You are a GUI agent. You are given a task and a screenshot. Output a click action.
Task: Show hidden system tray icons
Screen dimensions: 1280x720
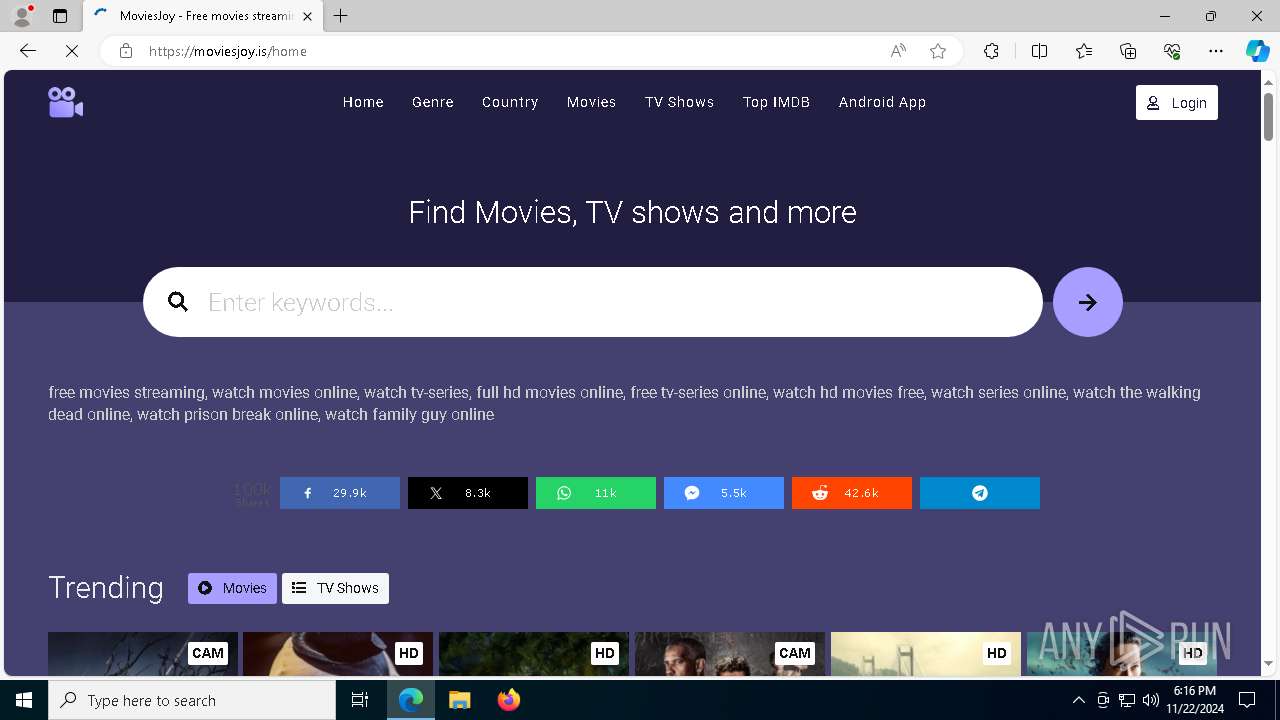point(1078,700)
